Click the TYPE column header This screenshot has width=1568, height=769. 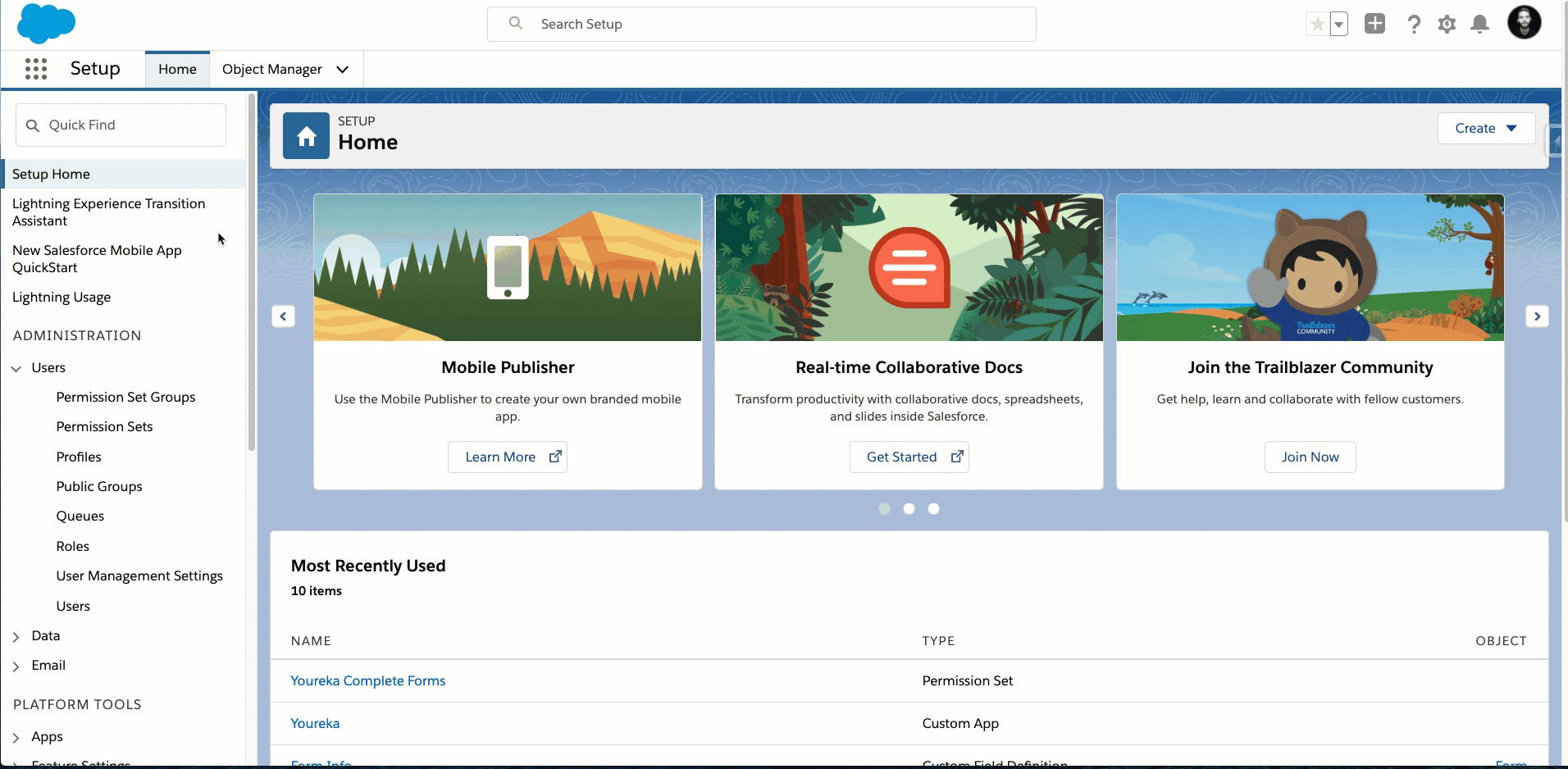click(938, 641)
